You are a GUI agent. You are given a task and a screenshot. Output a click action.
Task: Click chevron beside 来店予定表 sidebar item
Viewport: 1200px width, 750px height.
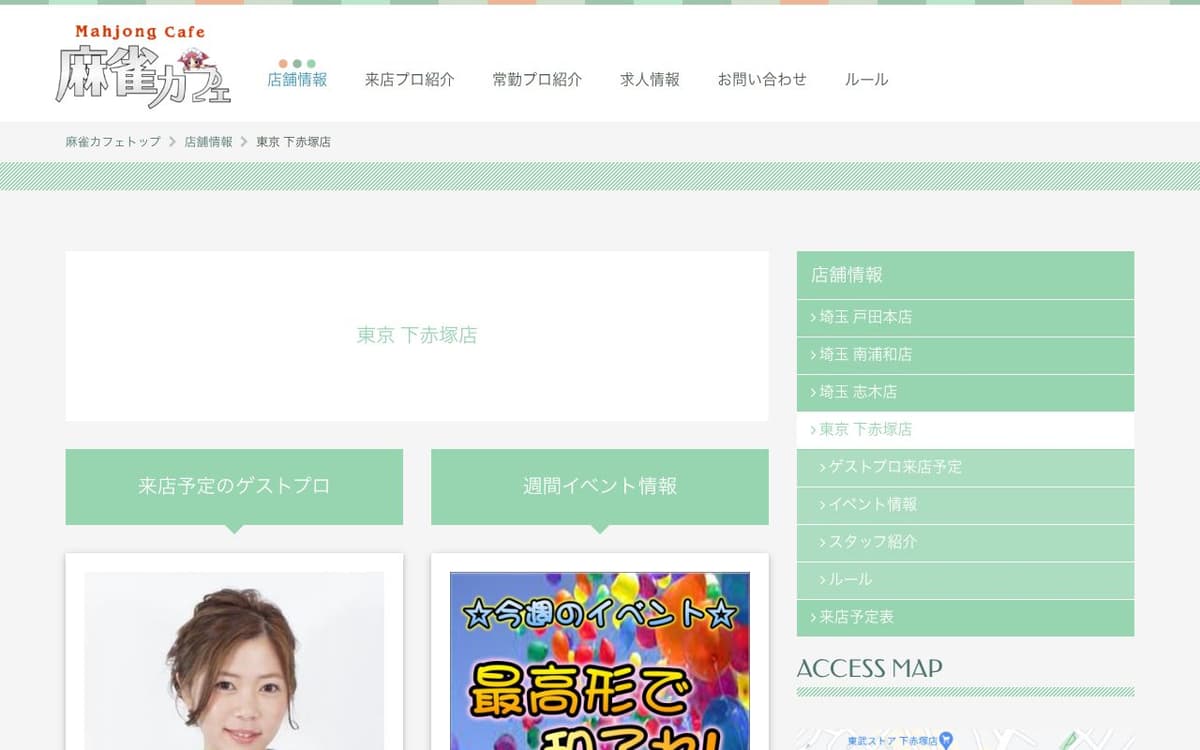pos(813,617)
